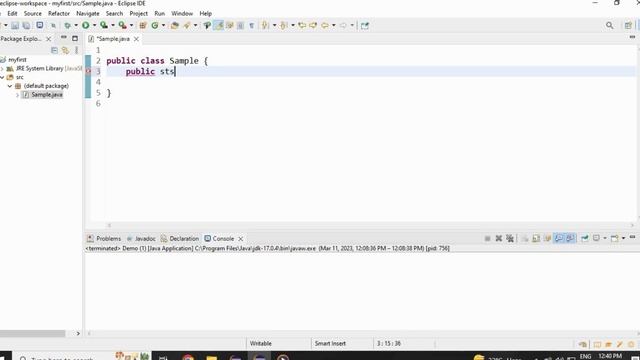This screenshot has width=640, height=360.
Task: Open Next Annotation dropdown arrow
Action: 274,25
